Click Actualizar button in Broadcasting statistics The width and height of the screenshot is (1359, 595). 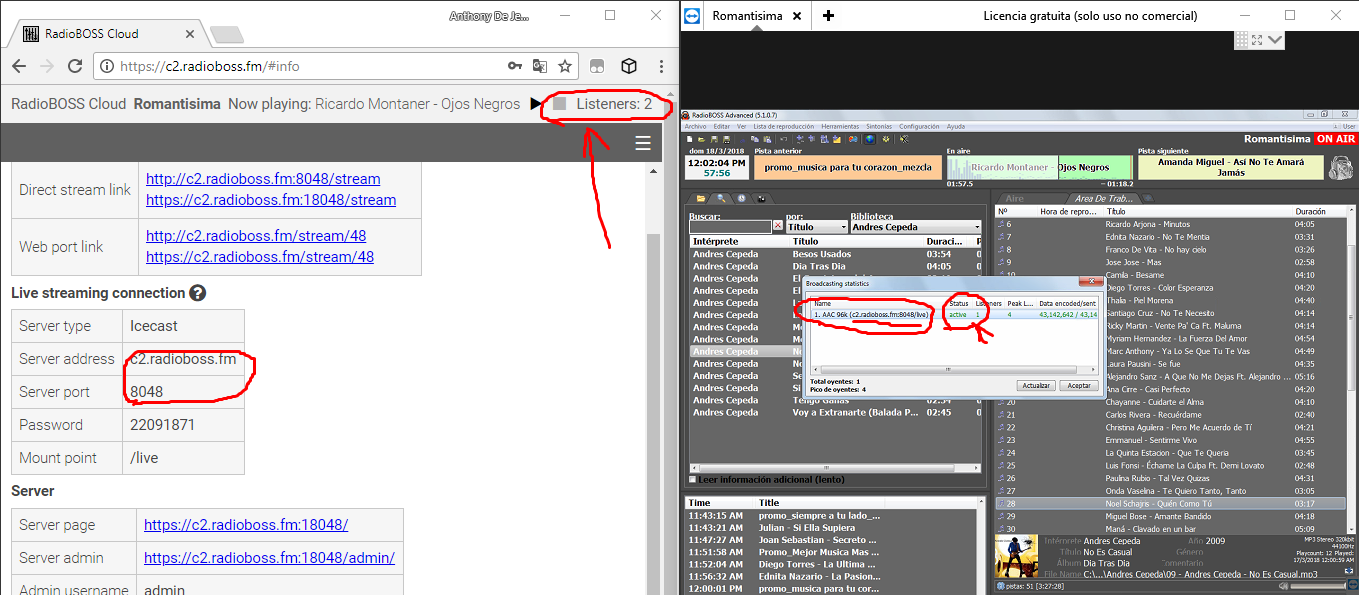(1035, 385)
